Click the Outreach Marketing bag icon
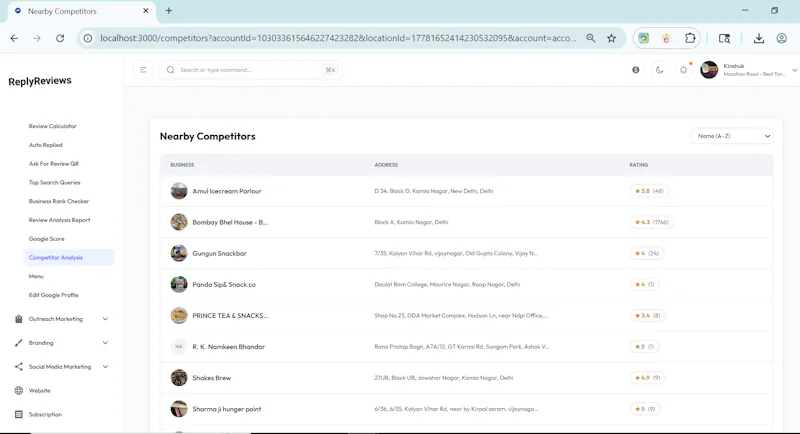 click(19, 319)
